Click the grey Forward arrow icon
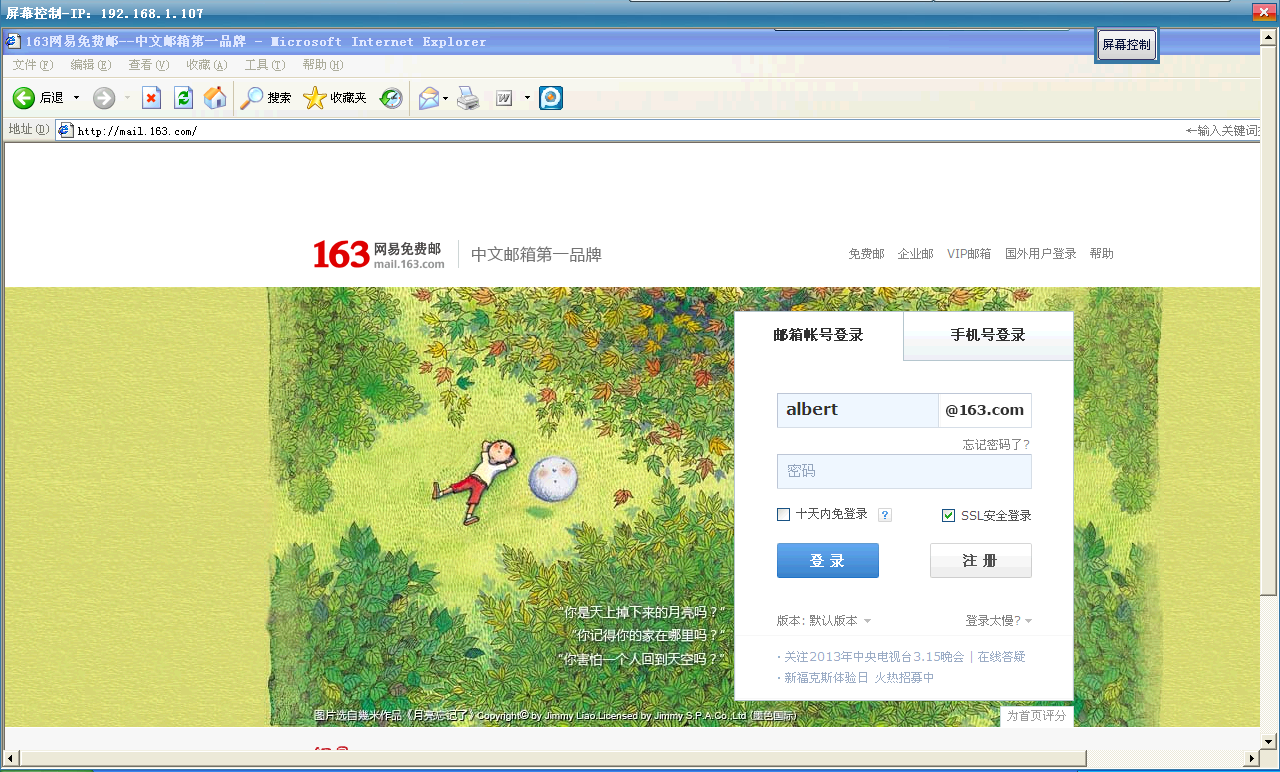1280x772 pixels. point(104,98)
